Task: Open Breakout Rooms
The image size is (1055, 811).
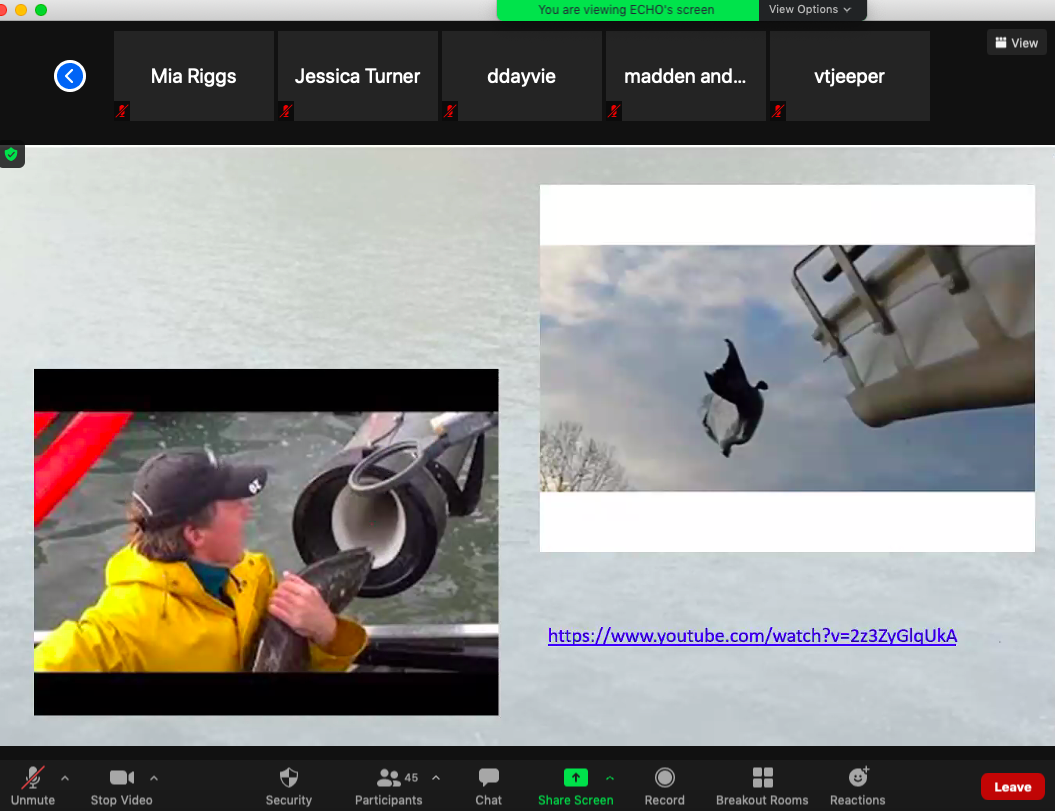Action: pos(762,785)
